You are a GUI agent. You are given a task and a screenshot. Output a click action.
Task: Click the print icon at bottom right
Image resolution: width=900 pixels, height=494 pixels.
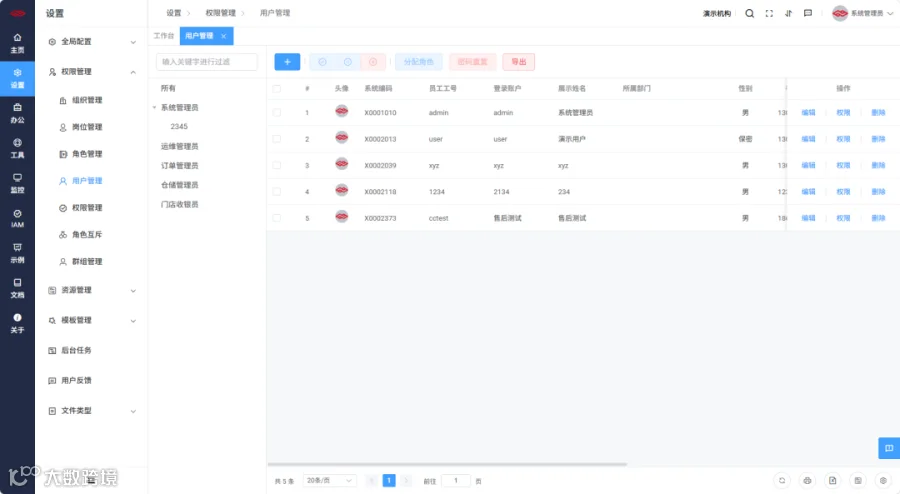[807, 481]
